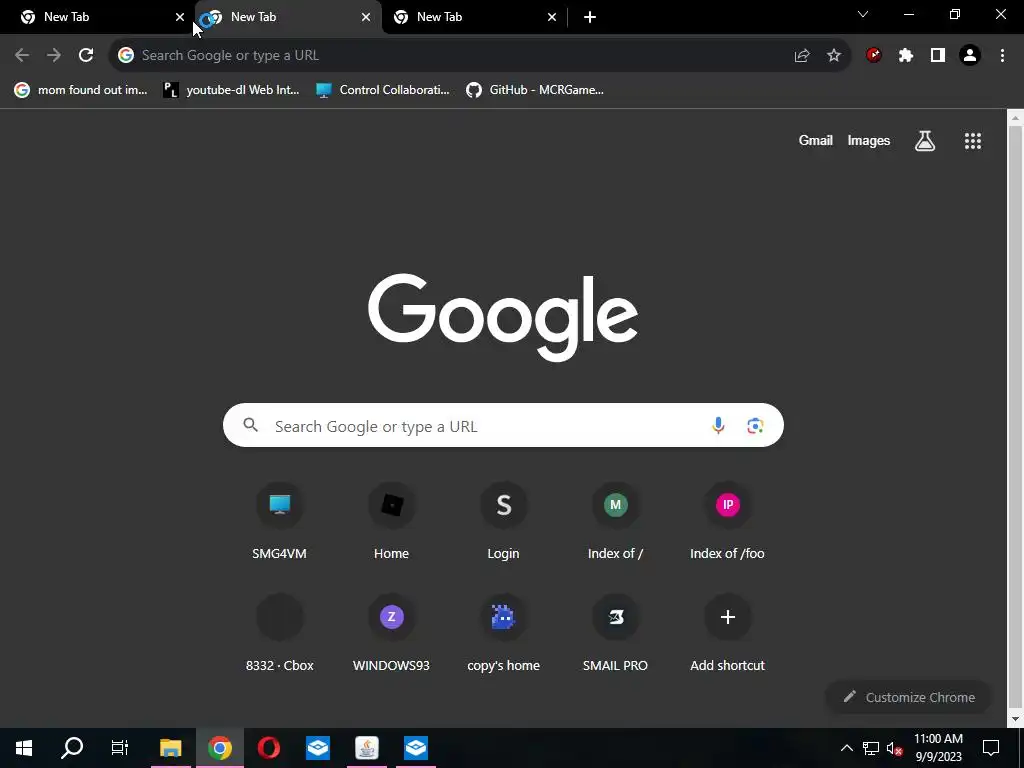The width and height of the screenshot is (1024, 768).
Task: Open the '8332 · Cbox' shortcut
Action: (280, 635)
